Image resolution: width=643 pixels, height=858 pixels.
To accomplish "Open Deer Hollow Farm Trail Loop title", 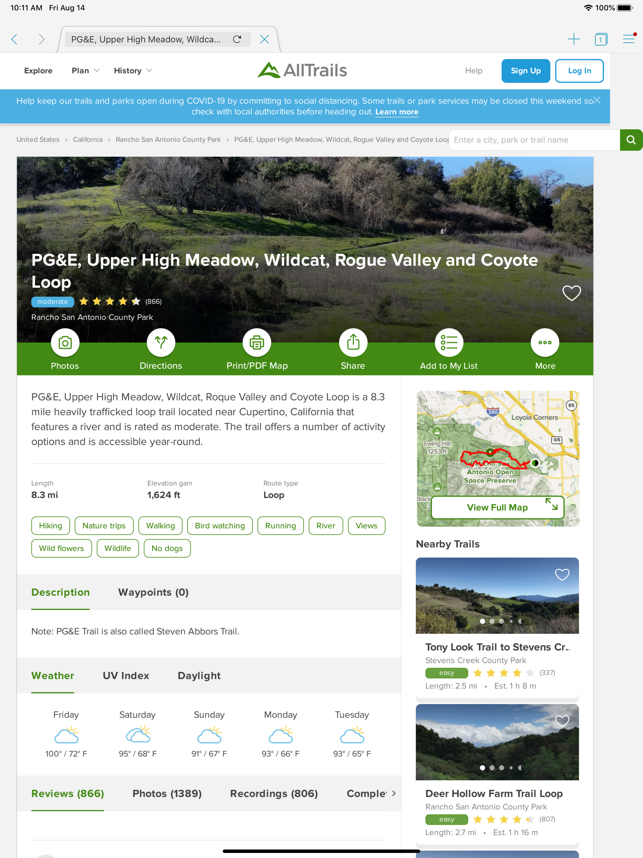I will (494, 793).
